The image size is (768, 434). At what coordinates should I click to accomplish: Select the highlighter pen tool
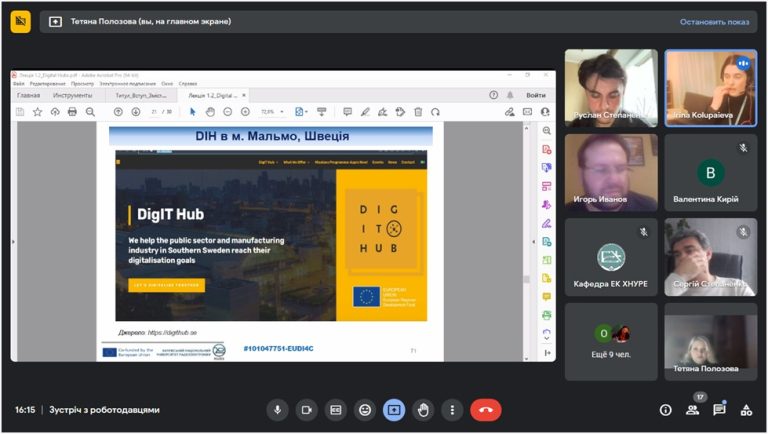point(365,112)
